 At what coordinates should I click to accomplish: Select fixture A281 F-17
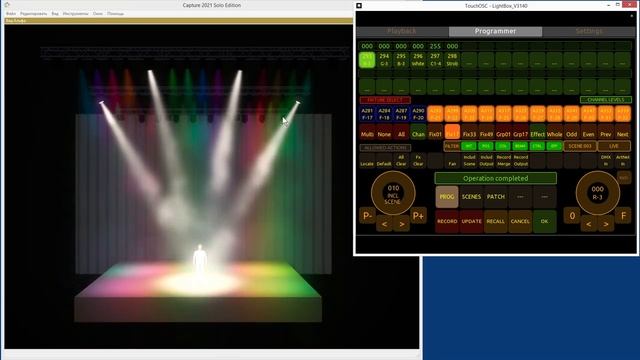pos(367,114)
